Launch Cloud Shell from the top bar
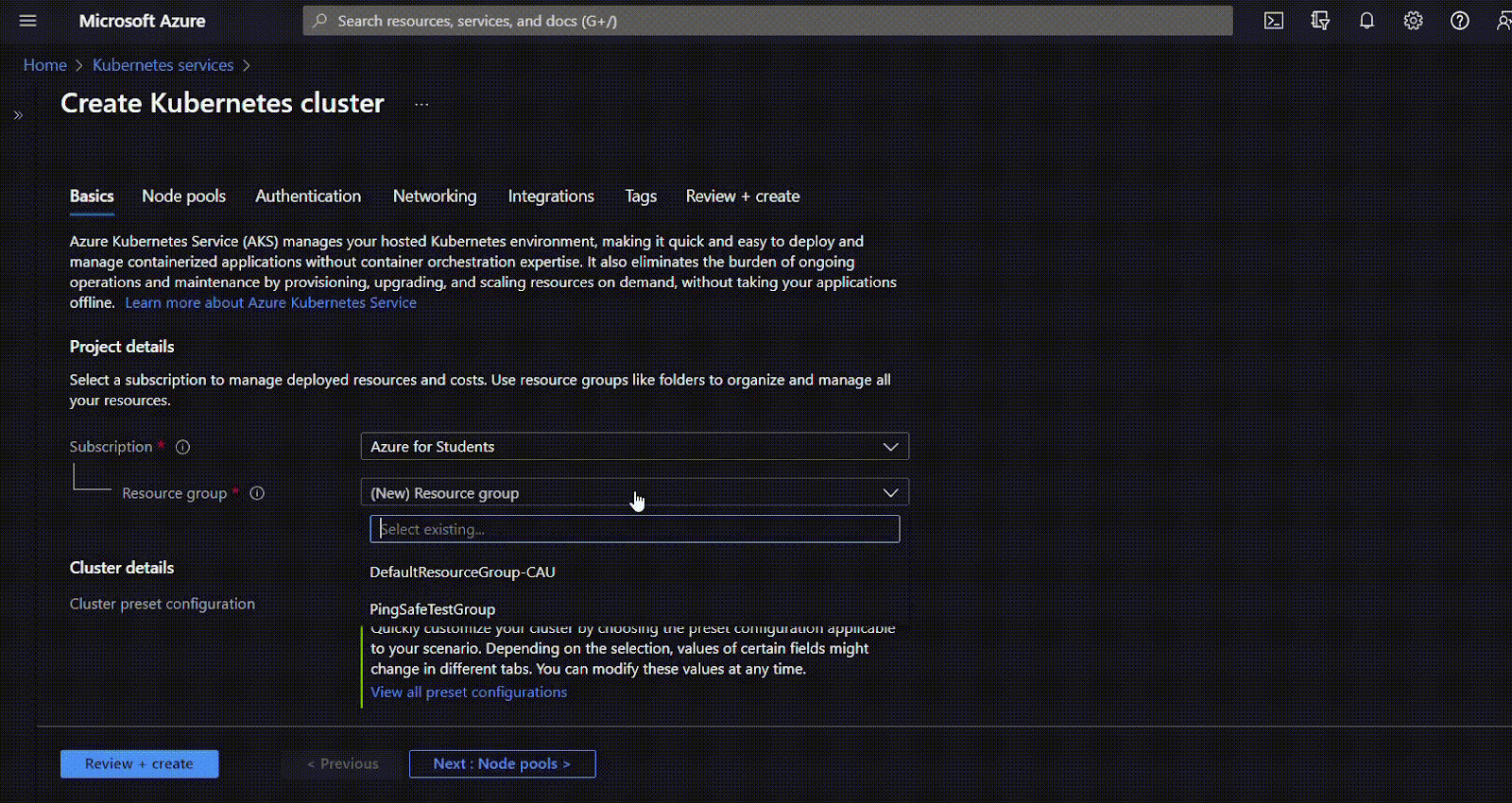1512x803 pixels. [1274, 21]
